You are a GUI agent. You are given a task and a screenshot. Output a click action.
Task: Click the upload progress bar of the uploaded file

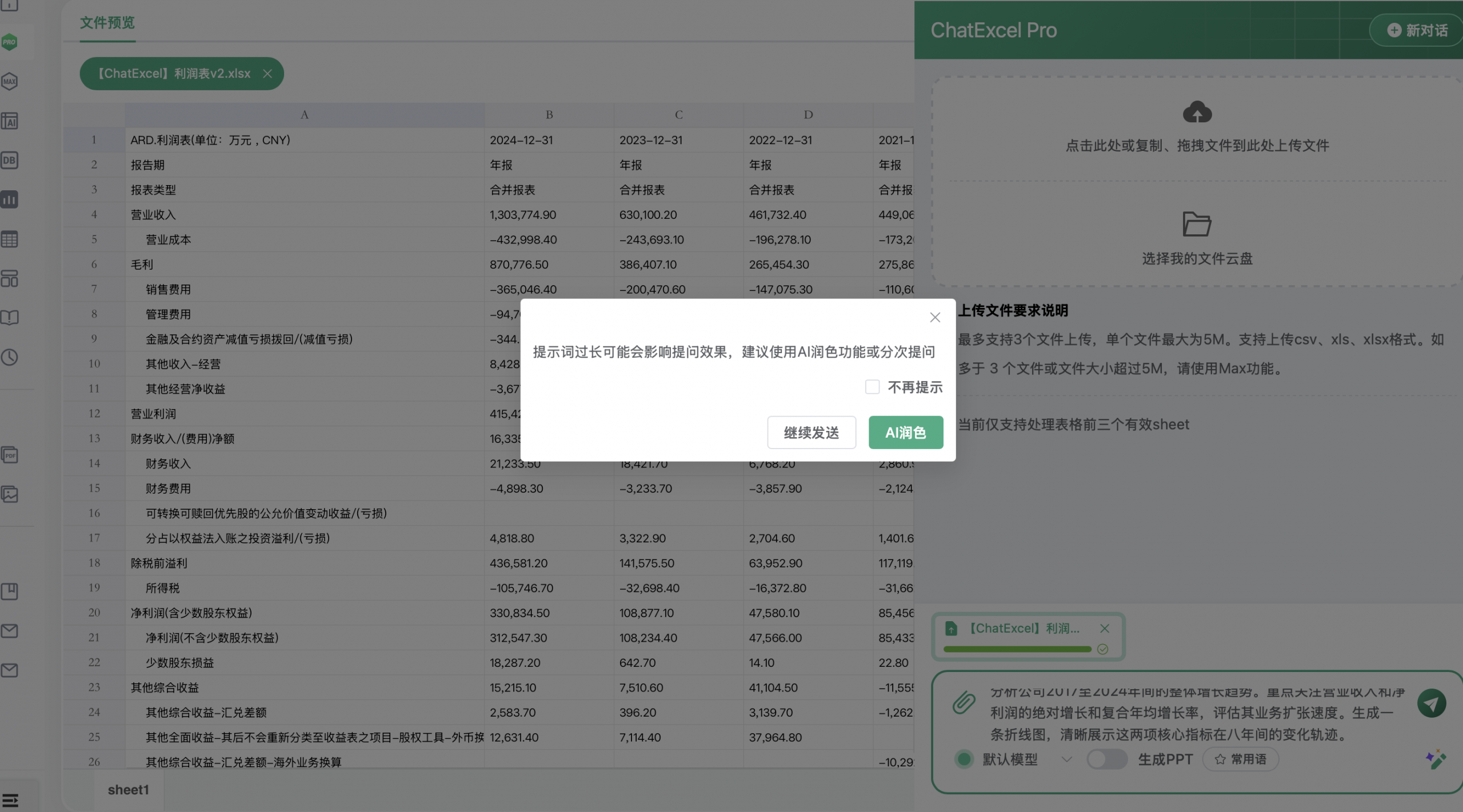click(1017, 649)
